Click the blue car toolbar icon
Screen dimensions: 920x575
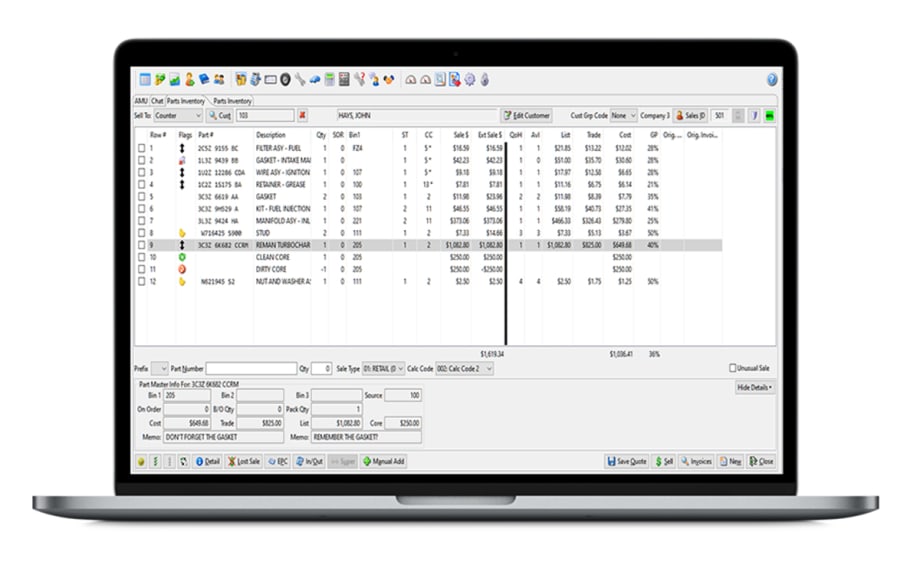[315, 79]
